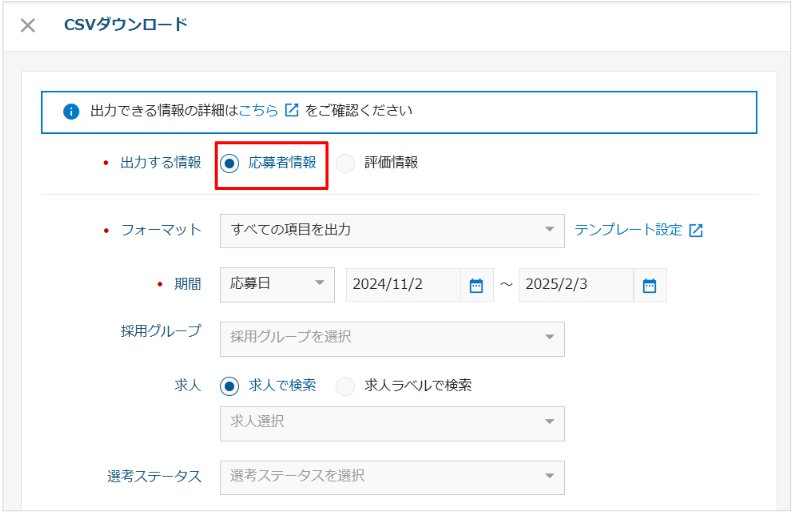Choose 求人ラベルで検索 radio option
796x516 pixels.
[345, 386]
